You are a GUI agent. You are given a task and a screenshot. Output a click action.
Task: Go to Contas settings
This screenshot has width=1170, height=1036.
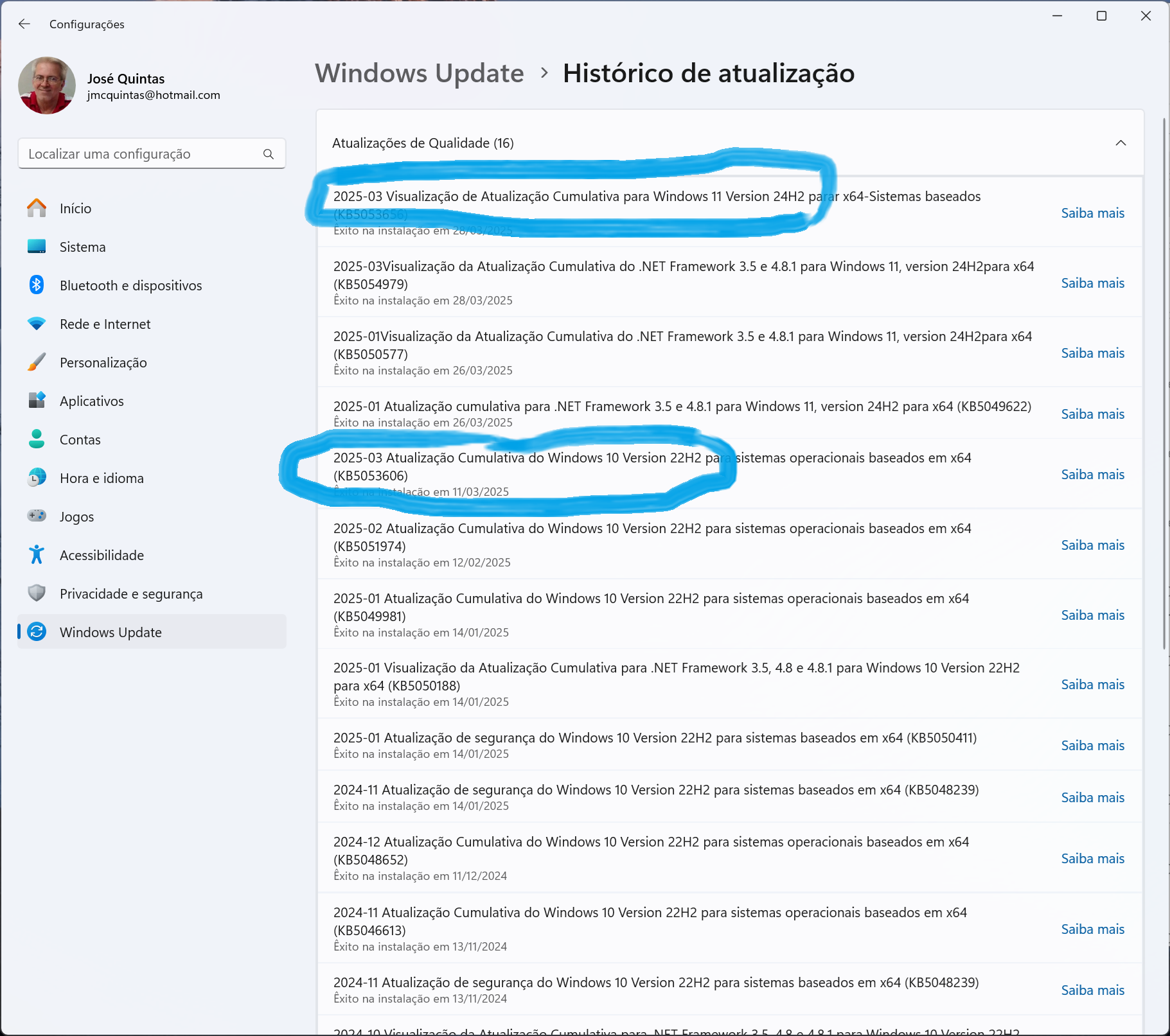click(x=152, y=439)
